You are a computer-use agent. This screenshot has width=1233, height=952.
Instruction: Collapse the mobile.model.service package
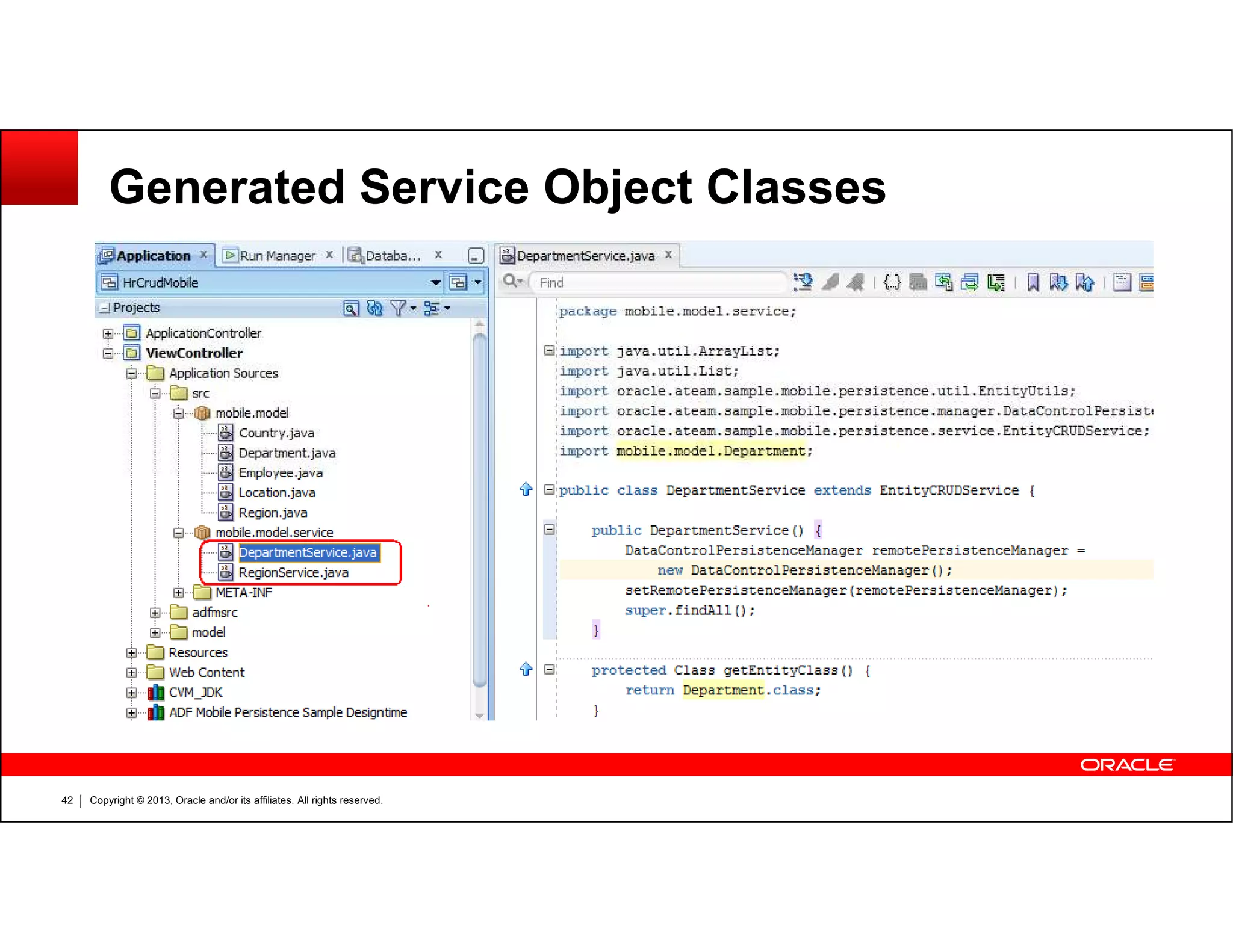[178, 533]
